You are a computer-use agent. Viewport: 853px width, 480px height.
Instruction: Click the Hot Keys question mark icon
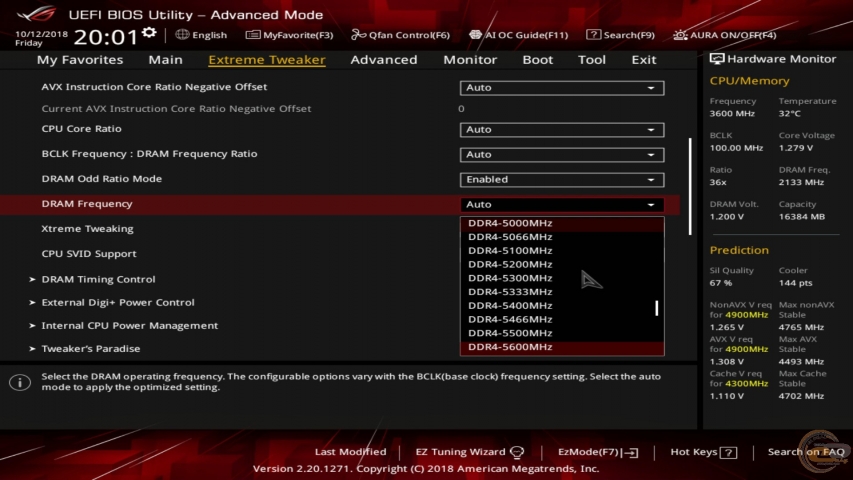(x=728, y=452)
